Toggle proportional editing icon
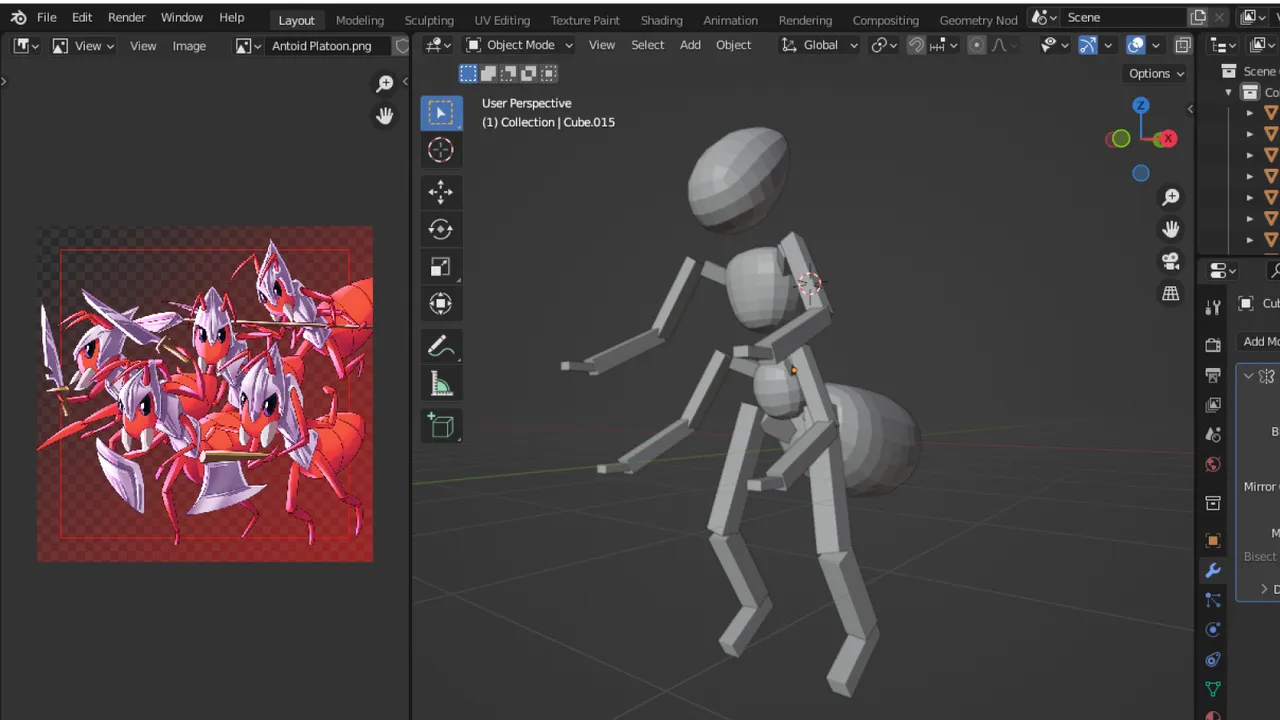1280x720 pixels. (x=976, y=45)
